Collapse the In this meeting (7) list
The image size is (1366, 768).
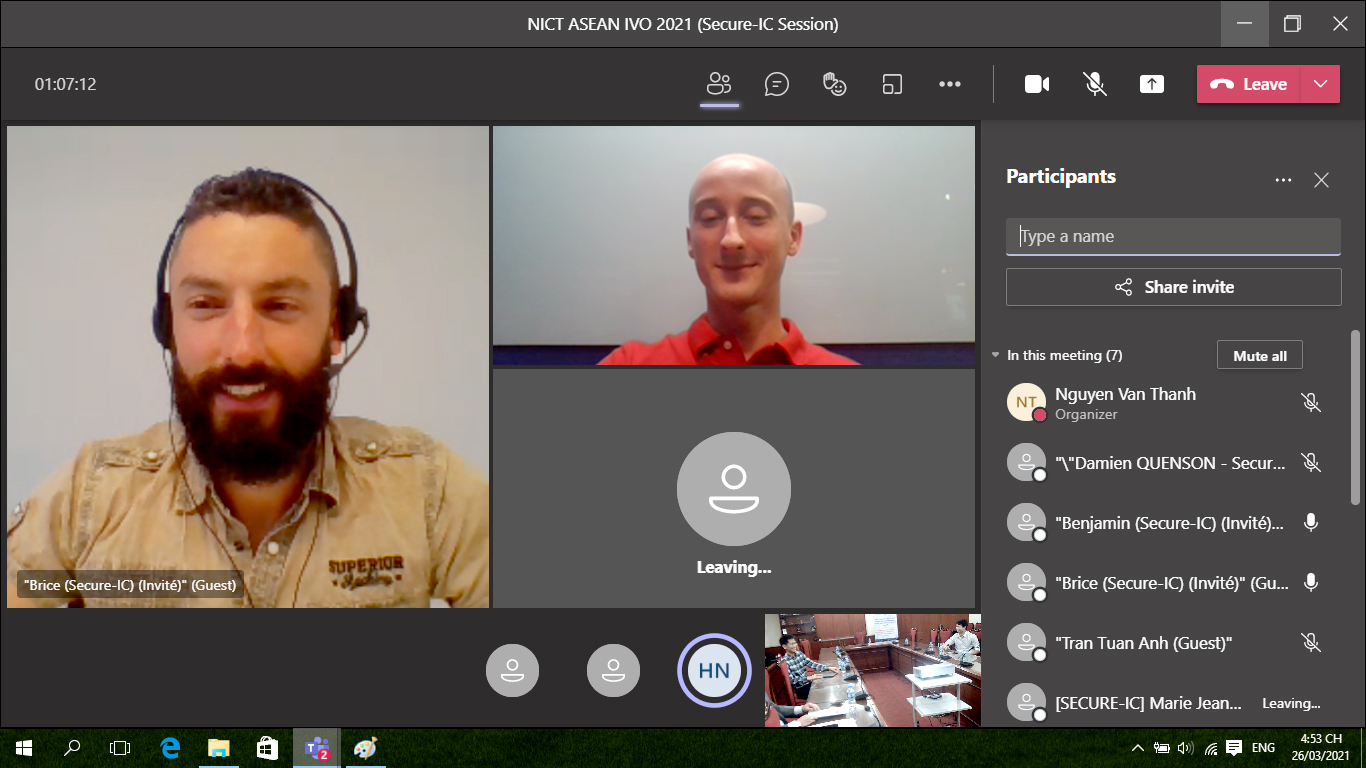point(996,355)
